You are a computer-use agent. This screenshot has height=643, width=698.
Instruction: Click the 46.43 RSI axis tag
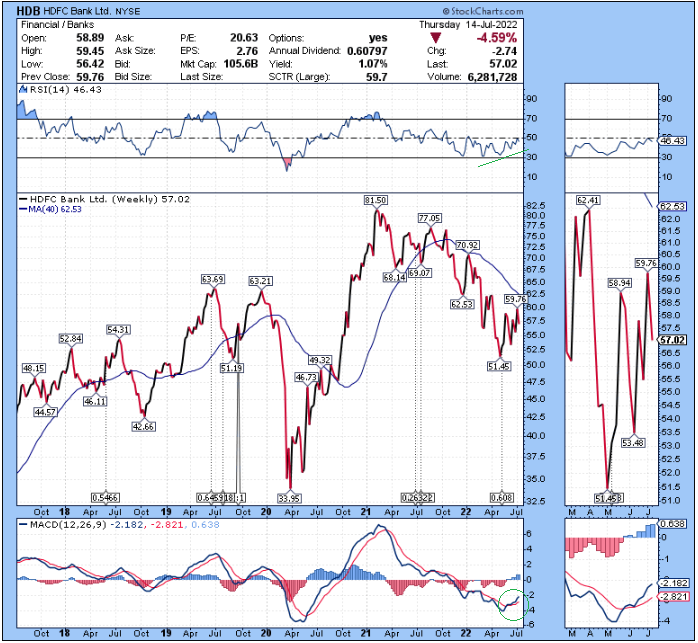(673, 141)
